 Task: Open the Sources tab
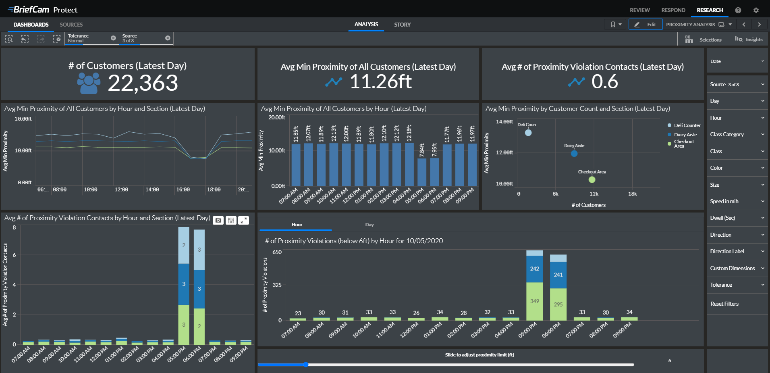pos(71,25)
